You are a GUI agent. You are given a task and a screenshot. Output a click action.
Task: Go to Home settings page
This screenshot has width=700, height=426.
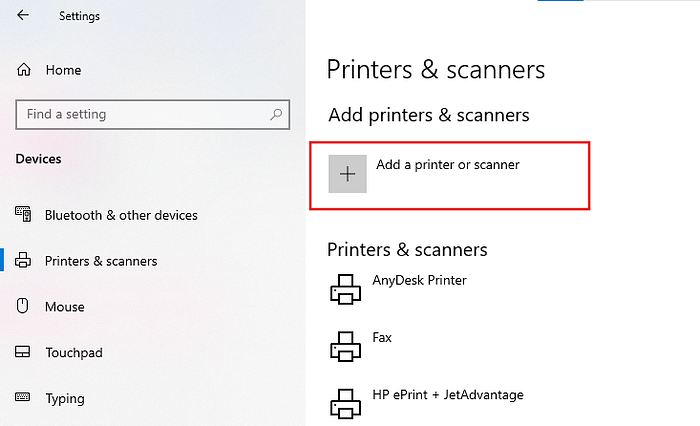click(63, 70)
